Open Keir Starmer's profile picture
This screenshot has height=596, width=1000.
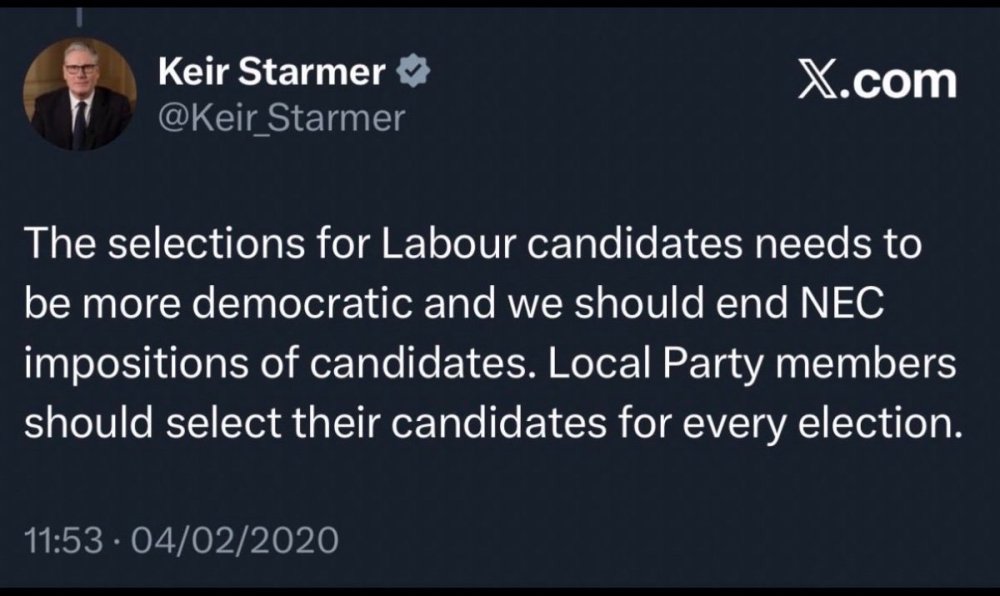[x=80, y=97]
